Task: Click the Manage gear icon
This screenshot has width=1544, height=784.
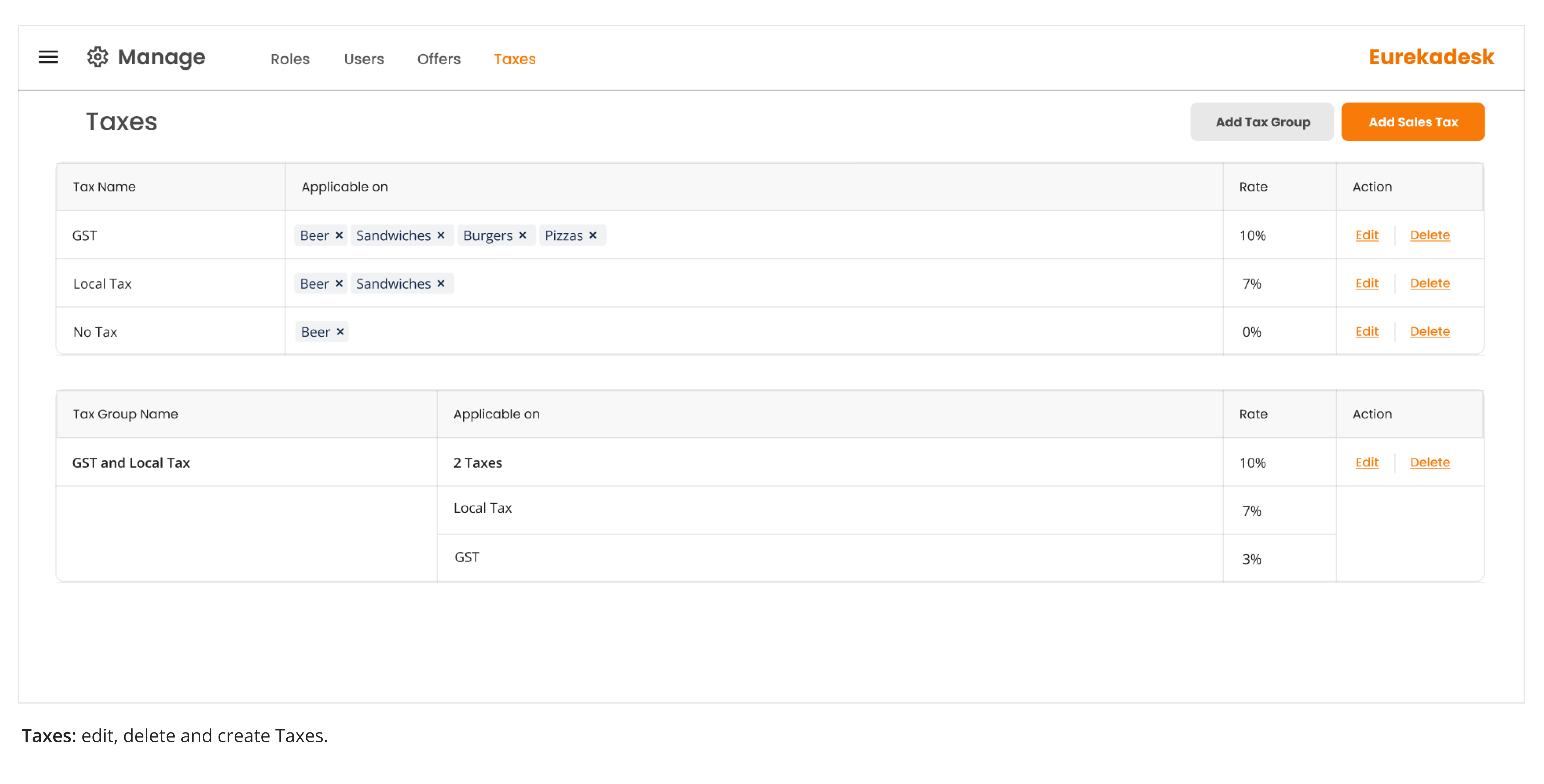Action: [98, 57]
